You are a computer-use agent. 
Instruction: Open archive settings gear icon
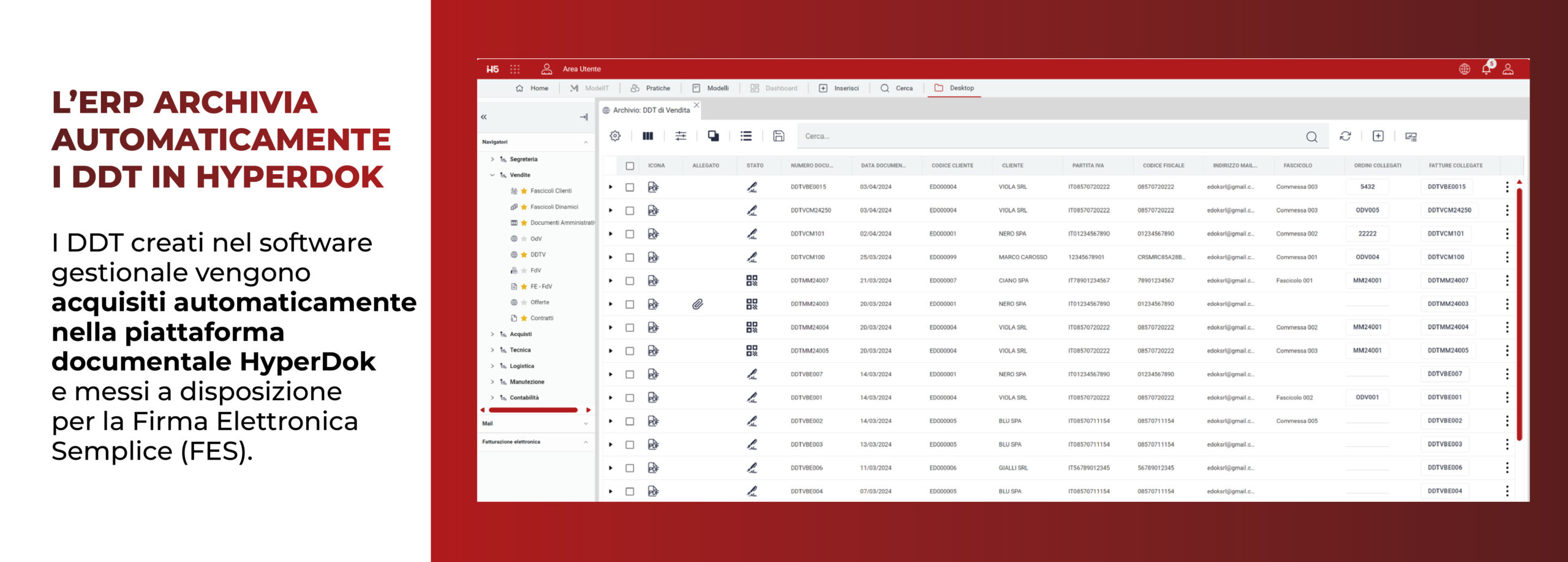click(615, 136)
